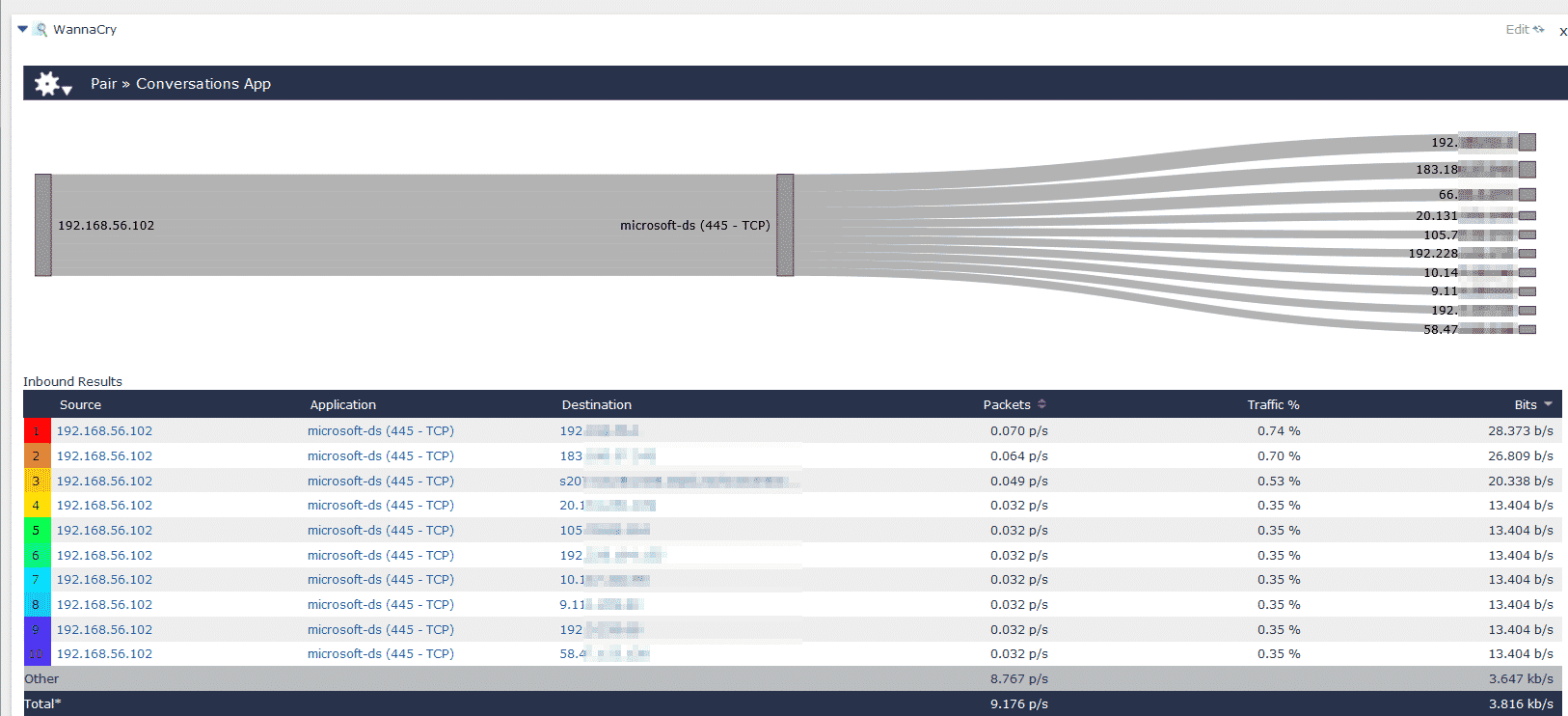Open the 192.168.56.102 source link in row 6
The image size is (1568, 716).
tap(104, 555)
